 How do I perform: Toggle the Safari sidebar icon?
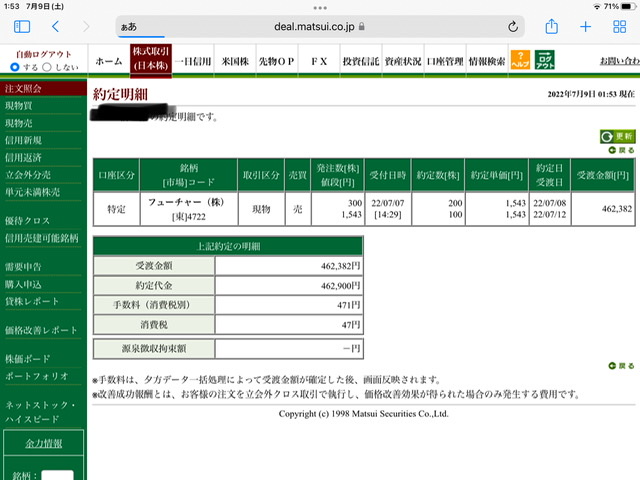click(x=22, y=27)
